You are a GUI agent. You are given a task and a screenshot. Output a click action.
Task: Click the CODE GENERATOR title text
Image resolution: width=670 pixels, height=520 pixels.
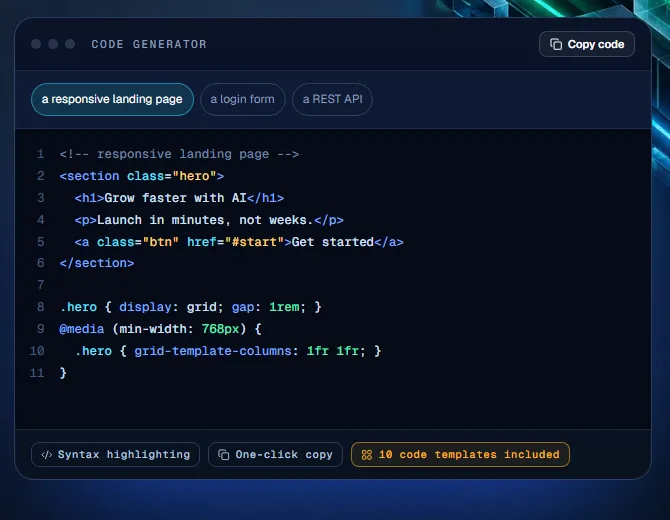(x=149, y=44)
